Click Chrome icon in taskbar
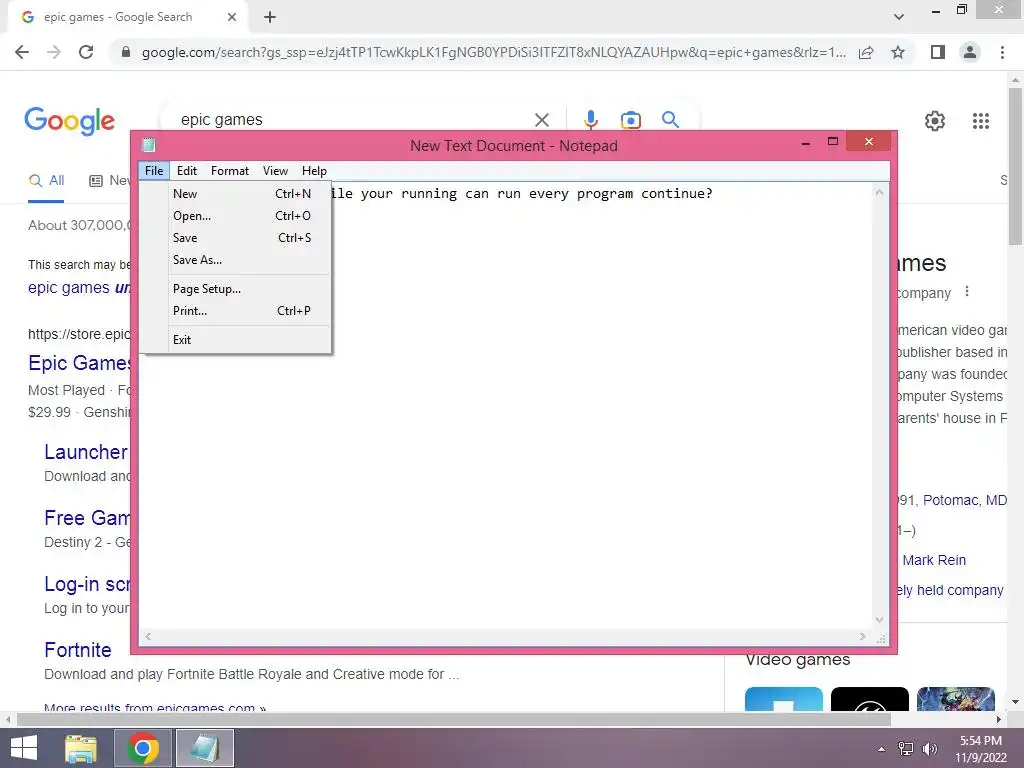1024x768 pixels. (x=143, y=748)
